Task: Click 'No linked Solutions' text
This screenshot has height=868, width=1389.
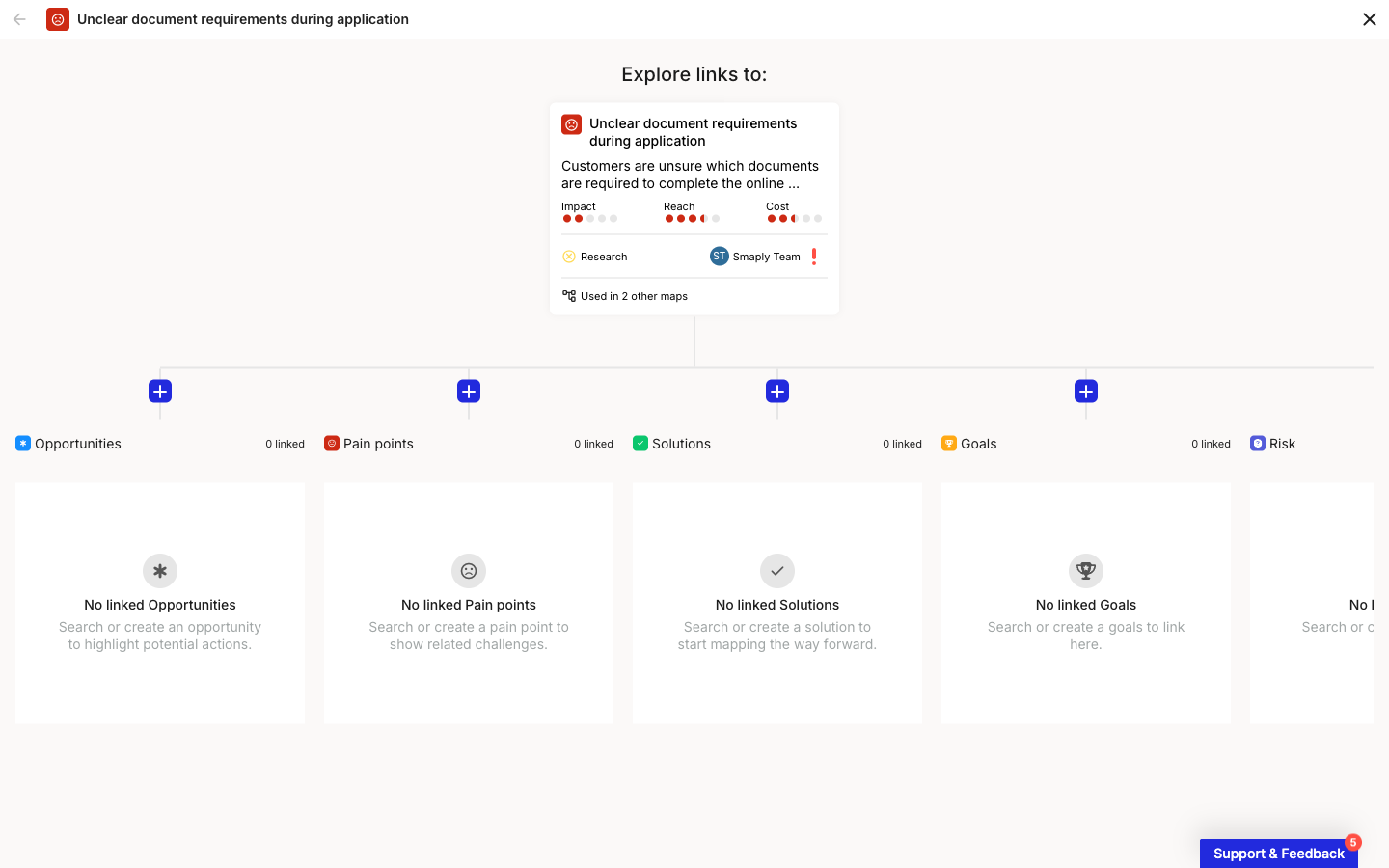Action: pos(777,605)
